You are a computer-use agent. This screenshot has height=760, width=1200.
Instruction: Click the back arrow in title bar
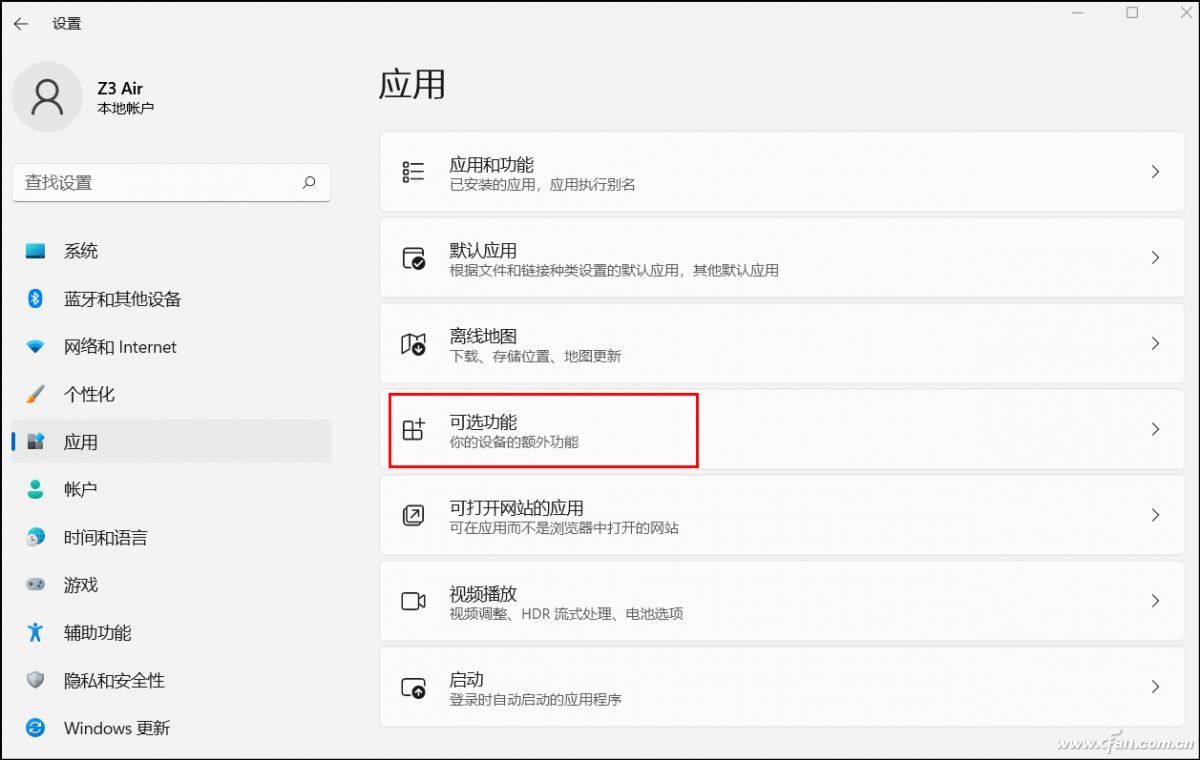[21, 23]
